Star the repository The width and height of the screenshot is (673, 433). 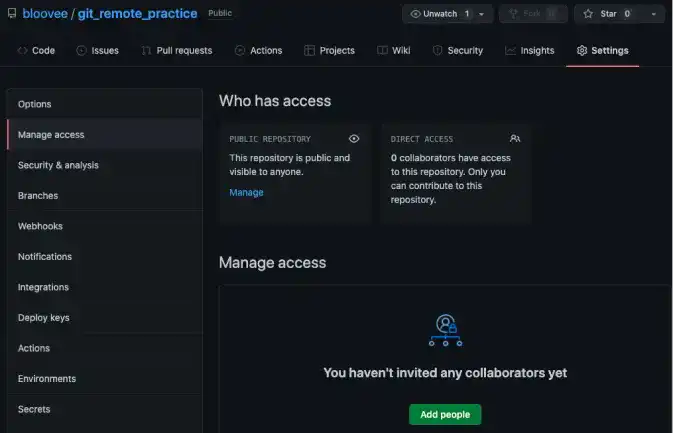pyautogui.click(x=609, y=14)
